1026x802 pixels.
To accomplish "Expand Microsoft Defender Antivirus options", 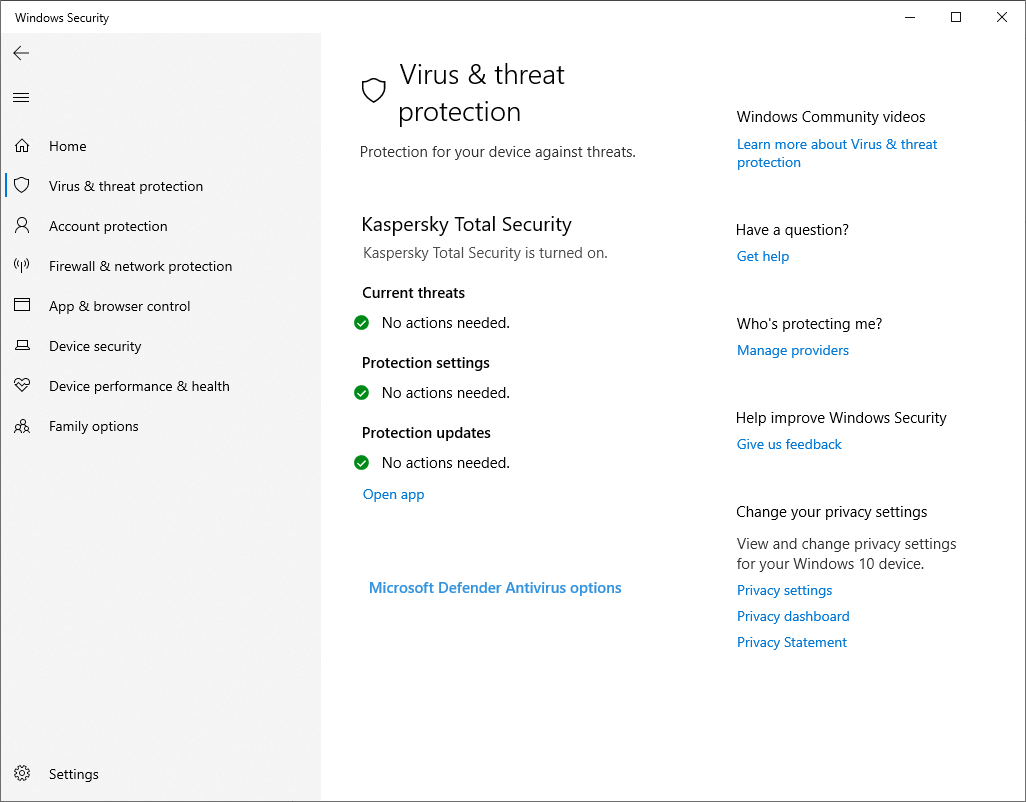I will (x=495, y=588).
